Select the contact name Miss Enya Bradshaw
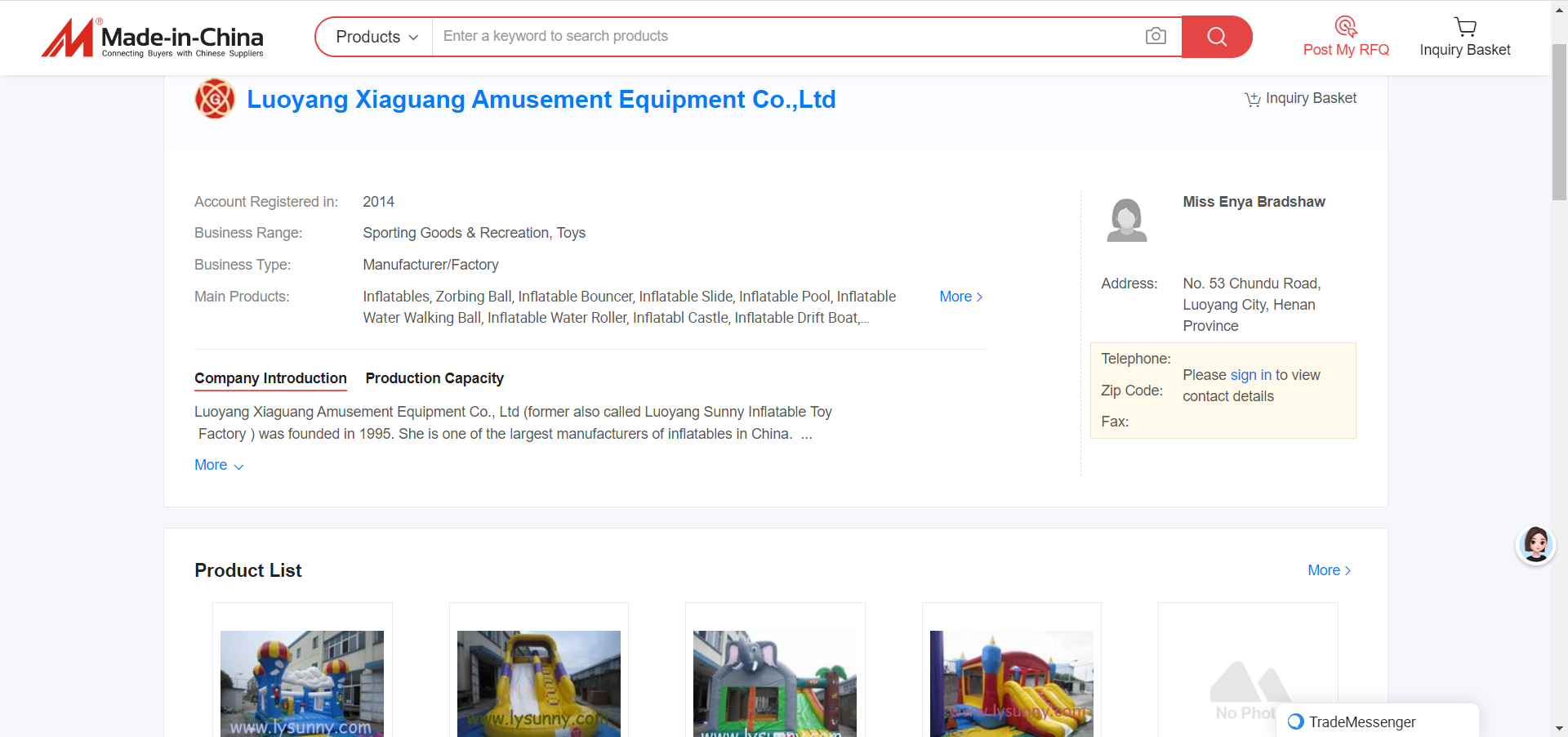Screen dimensions: 1568x737 pos(1254,202)
